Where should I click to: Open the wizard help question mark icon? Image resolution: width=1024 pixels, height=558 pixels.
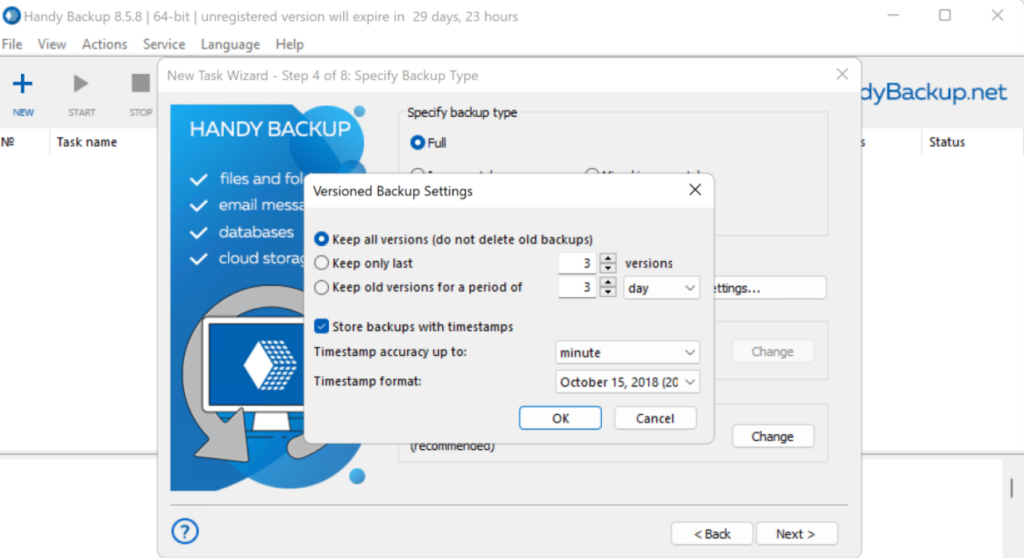[185, 531]
